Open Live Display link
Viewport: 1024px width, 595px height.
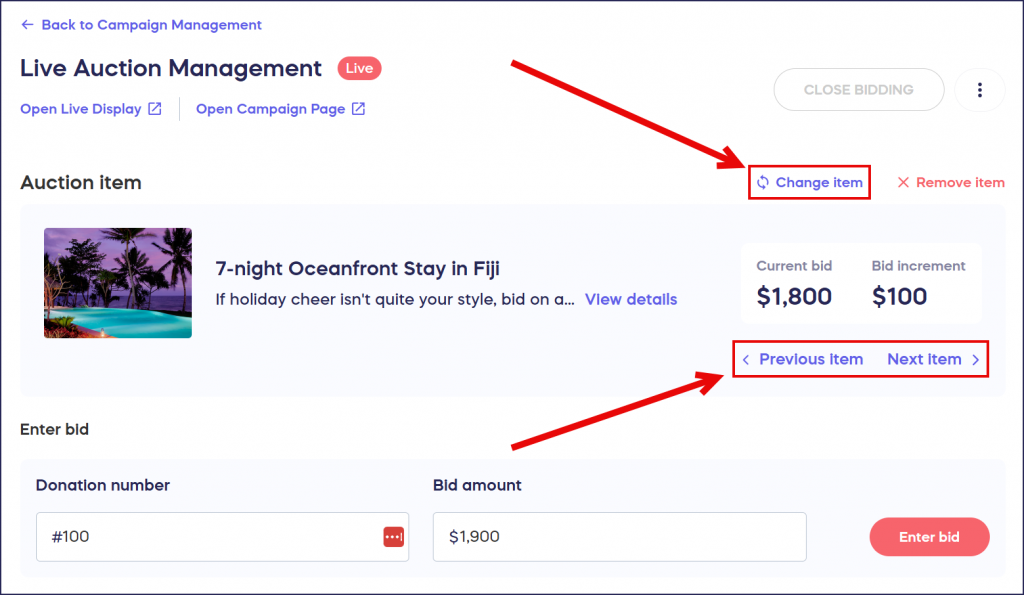81,109
